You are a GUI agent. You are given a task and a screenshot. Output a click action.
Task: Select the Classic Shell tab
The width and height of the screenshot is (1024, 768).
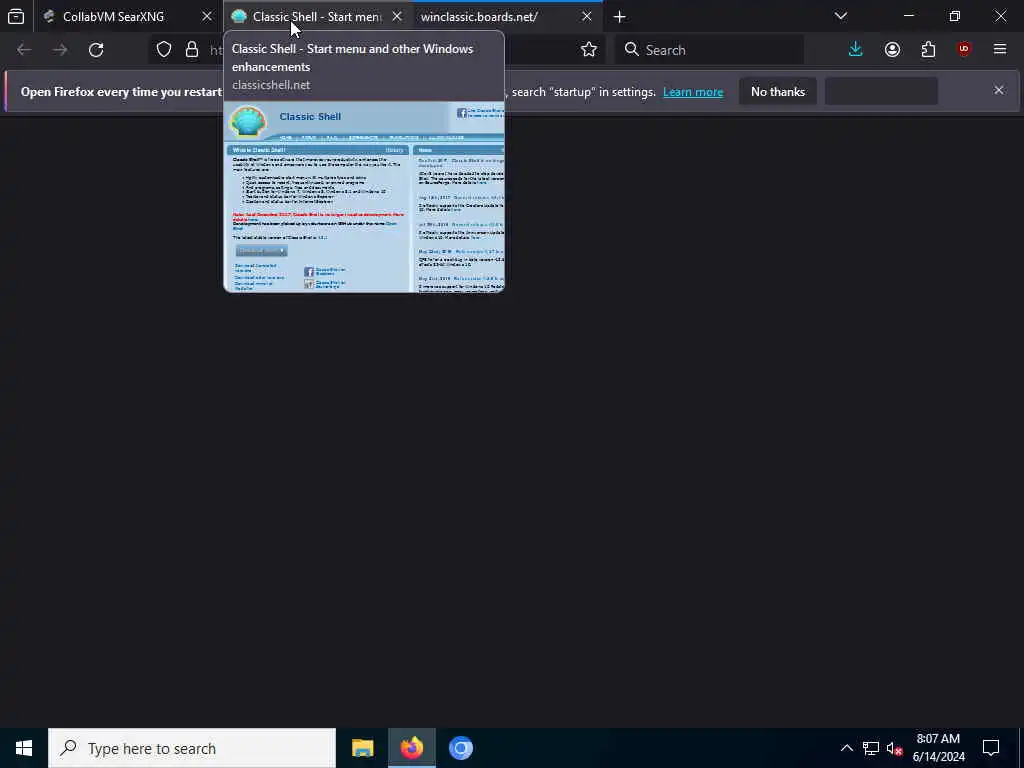point(317,16)
